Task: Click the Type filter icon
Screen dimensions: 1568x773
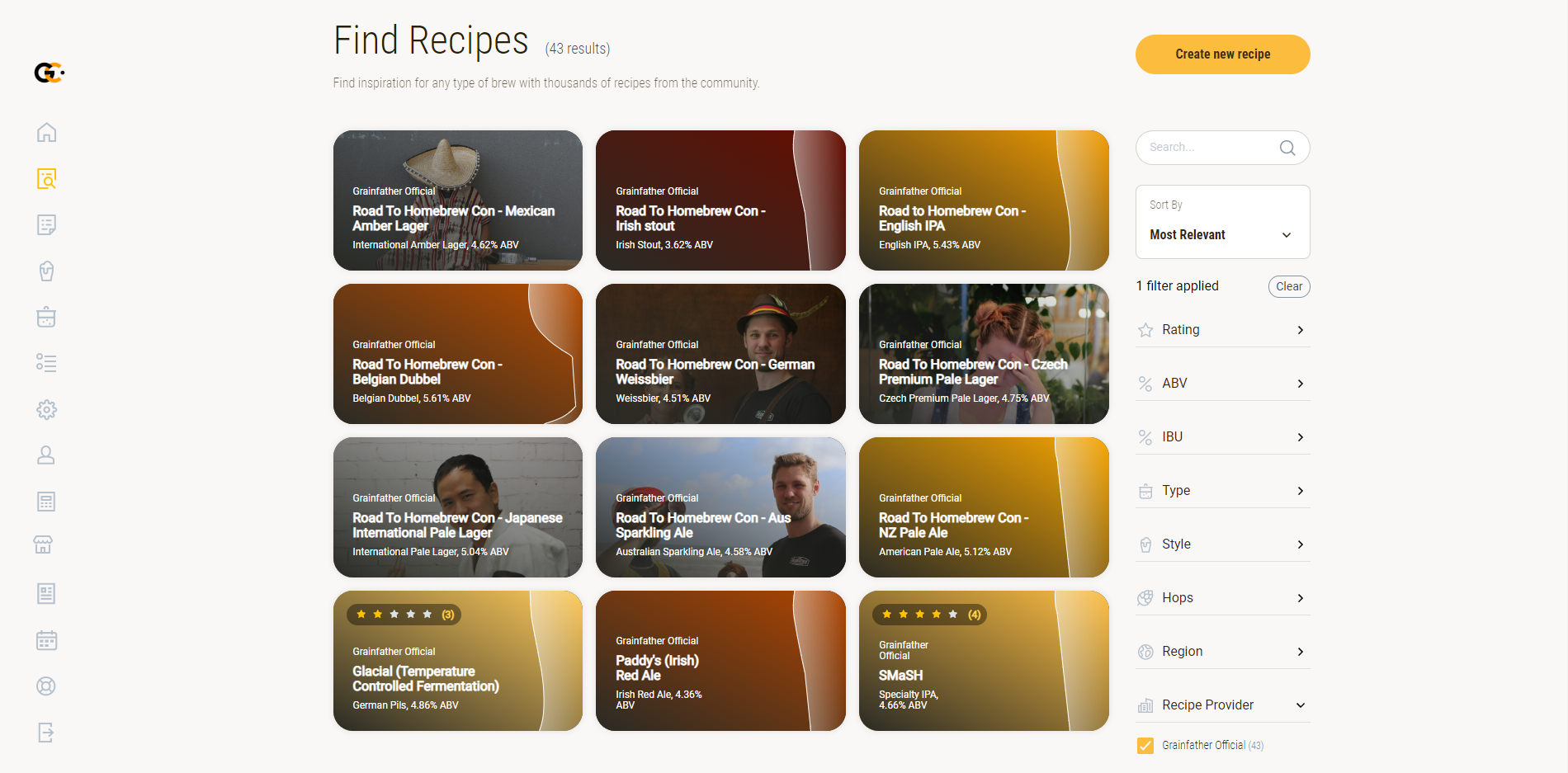Action: tap(1145, 491)
